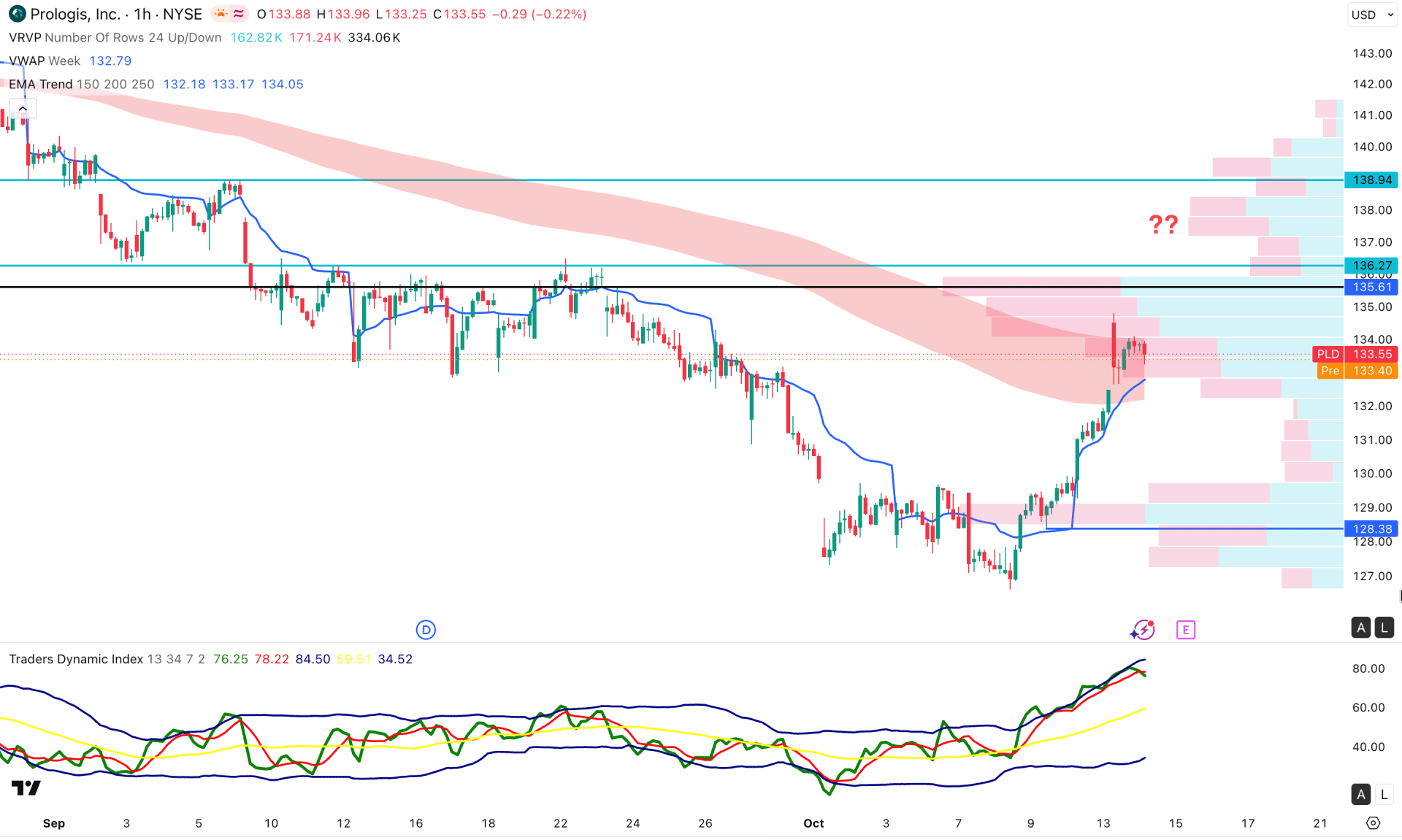This screenshot has width=1402, height=840.
Task: Select the VRVP indicator legend
Action: tap(115, 37)
